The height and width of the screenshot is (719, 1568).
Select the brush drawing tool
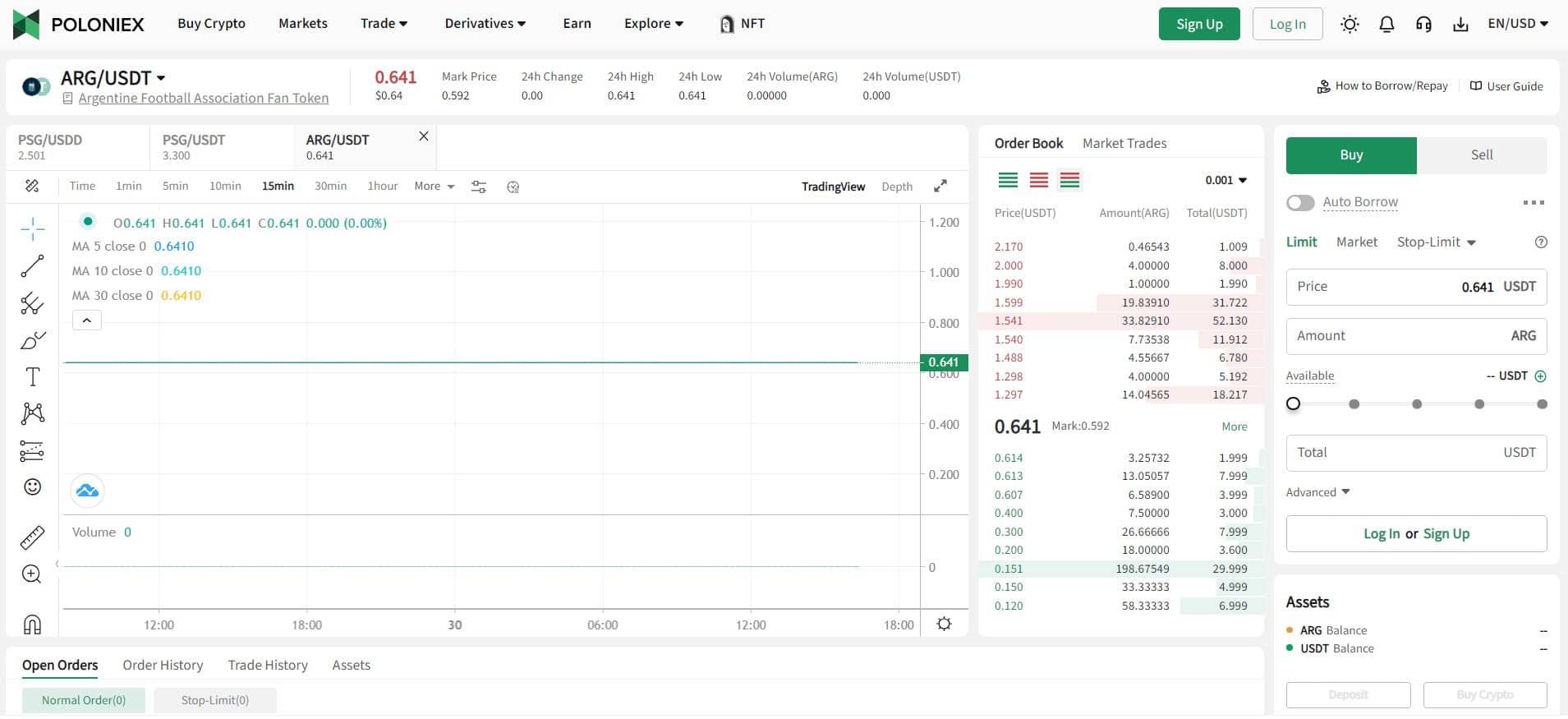(32, 340)
